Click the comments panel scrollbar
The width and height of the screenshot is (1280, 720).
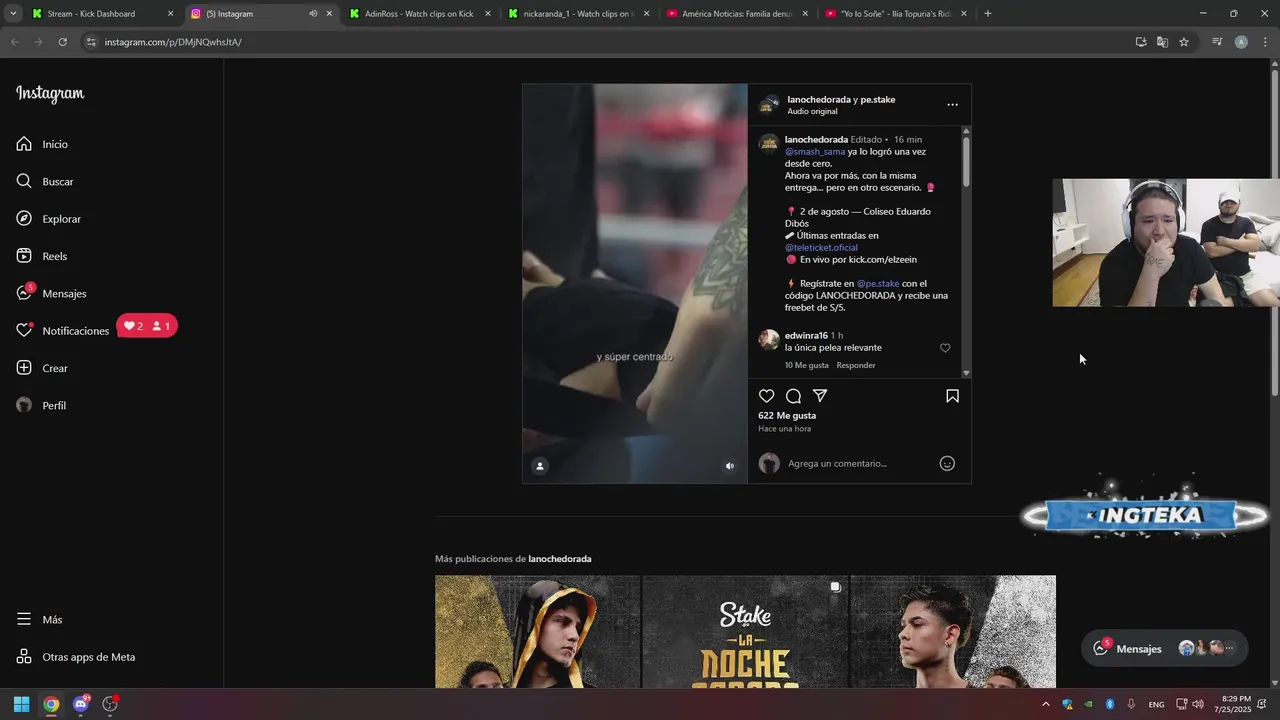(x=966, y=160)
